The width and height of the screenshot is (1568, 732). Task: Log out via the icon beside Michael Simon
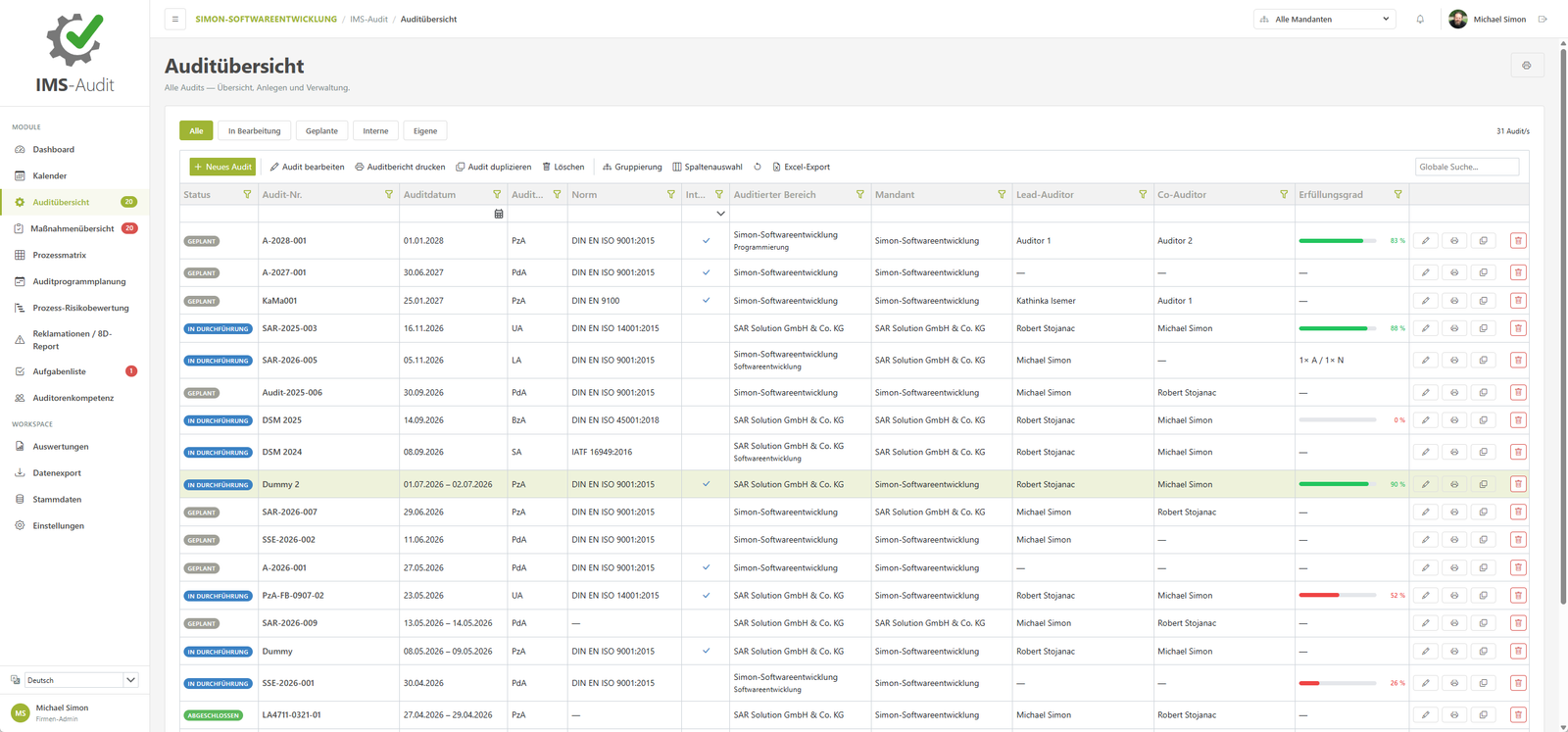coord(1543,19)
